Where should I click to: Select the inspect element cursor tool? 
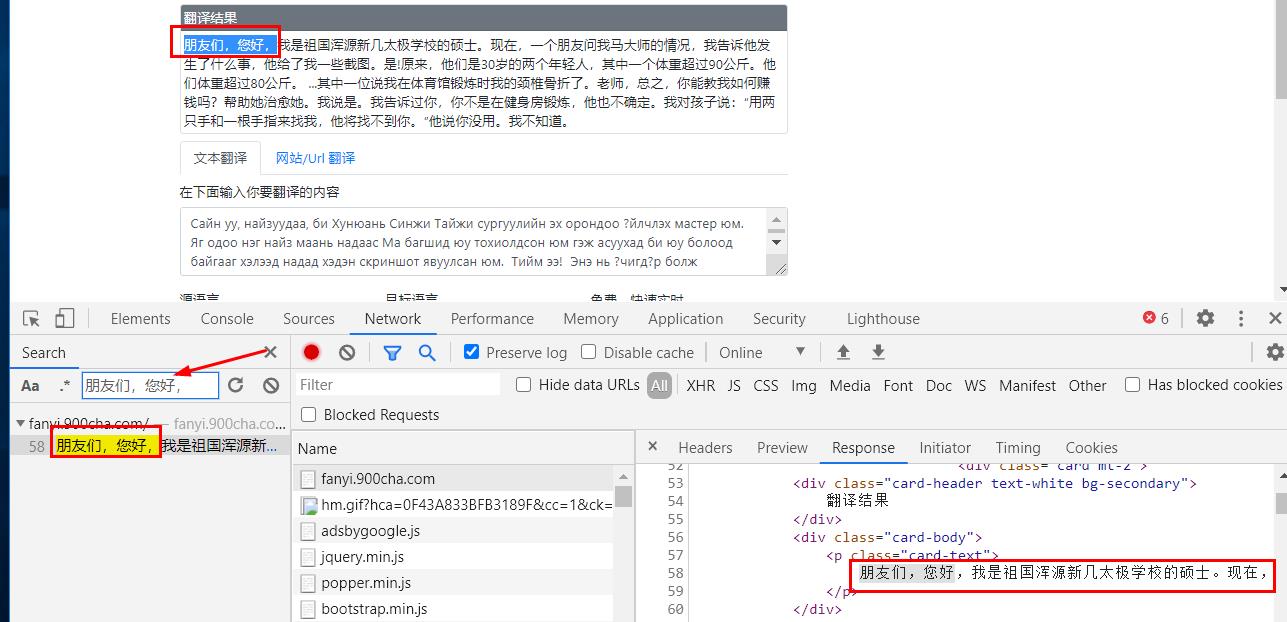click(x=31, y=317)
